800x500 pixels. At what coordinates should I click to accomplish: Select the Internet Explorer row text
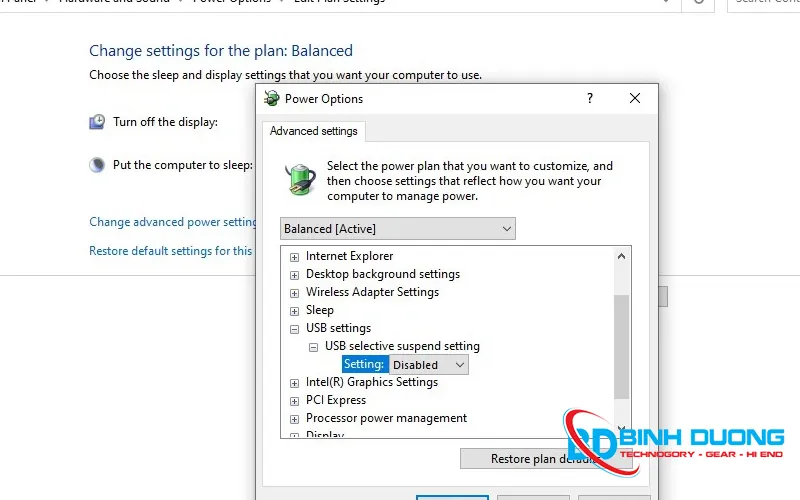pyautogui.click(x=349, y=256)
